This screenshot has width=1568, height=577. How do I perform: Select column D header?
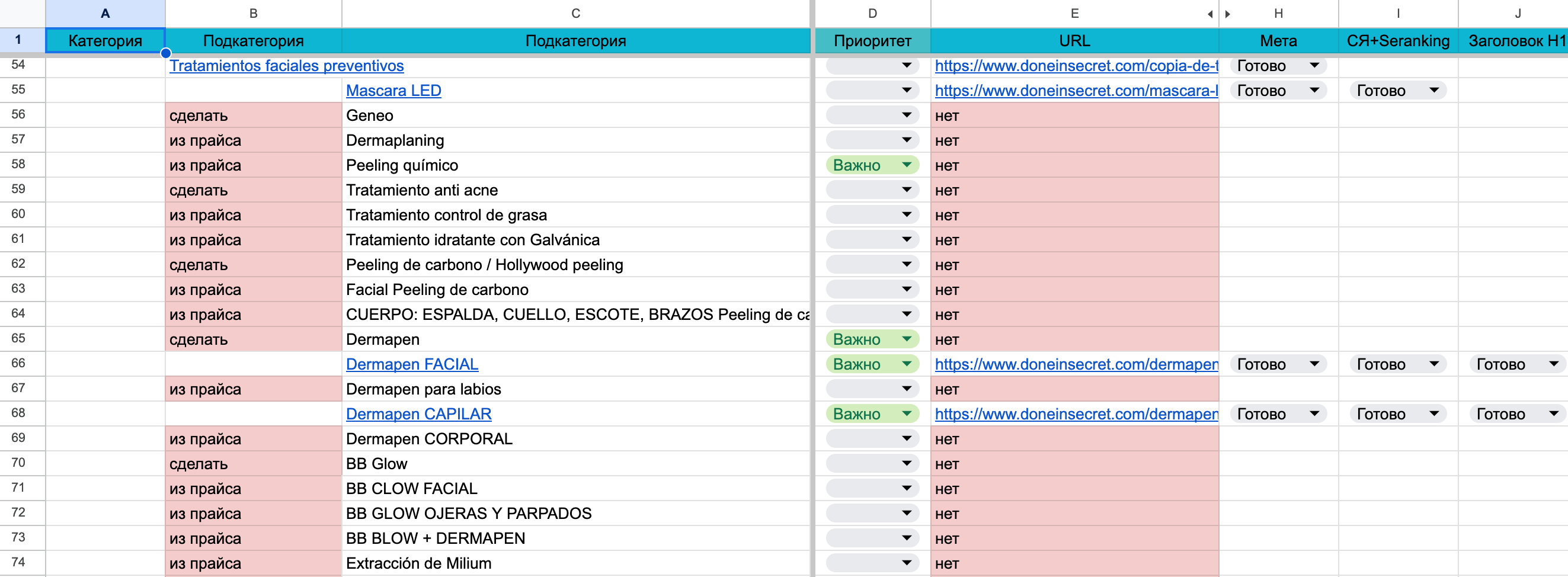pyautogui.click(x=872, y=14)
